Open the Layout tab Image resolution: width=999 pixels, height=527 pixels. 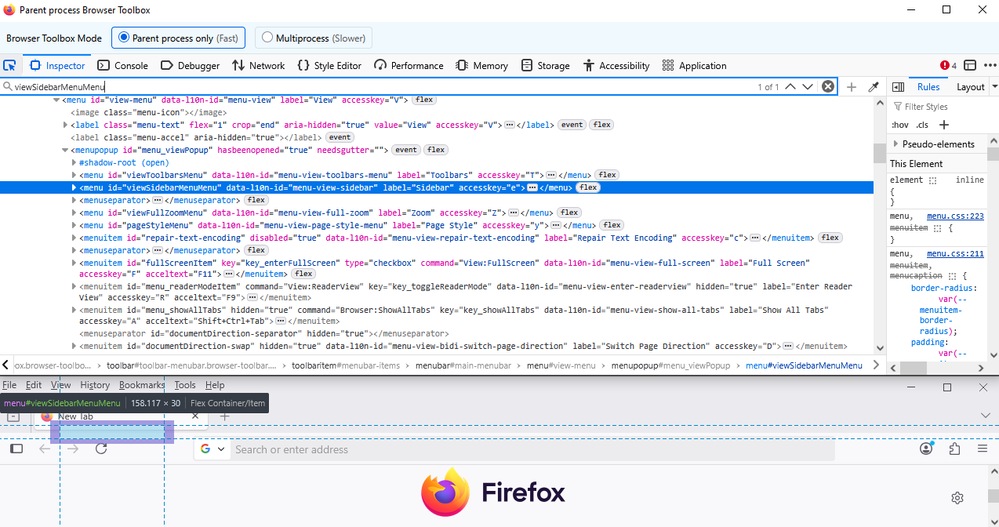(969, 87)
